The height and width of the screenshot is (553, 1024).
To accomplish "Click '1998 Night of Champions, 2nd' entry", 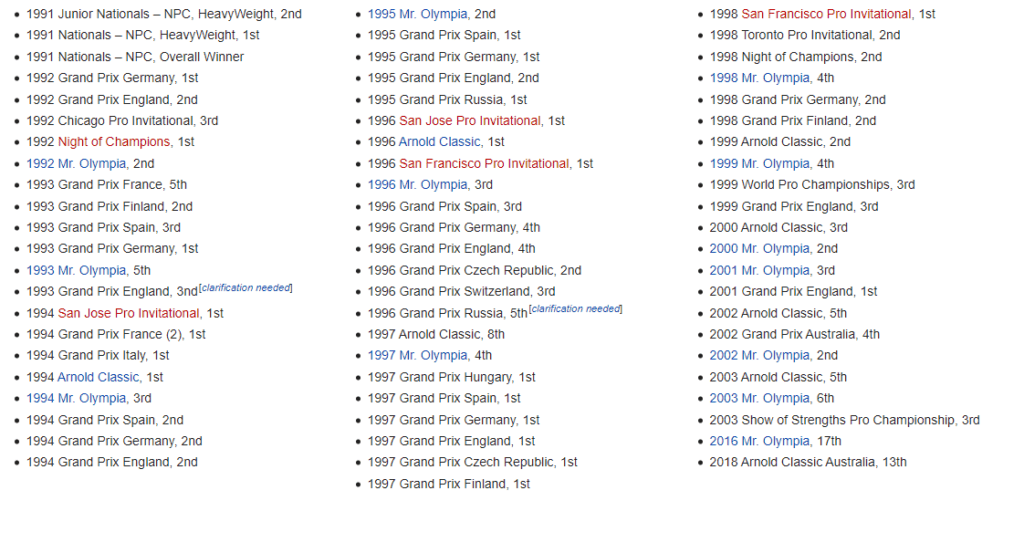I will pos(796,57).
